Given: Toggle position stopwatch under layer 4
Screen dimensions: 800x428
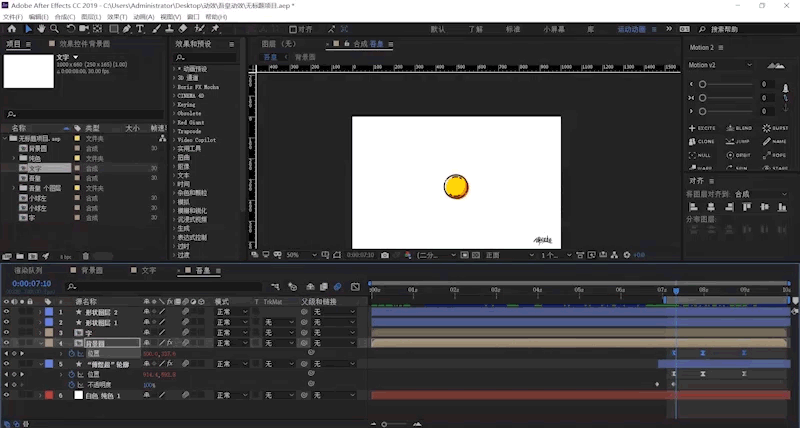Looking at the screenshot, I should tap(73, 354).
